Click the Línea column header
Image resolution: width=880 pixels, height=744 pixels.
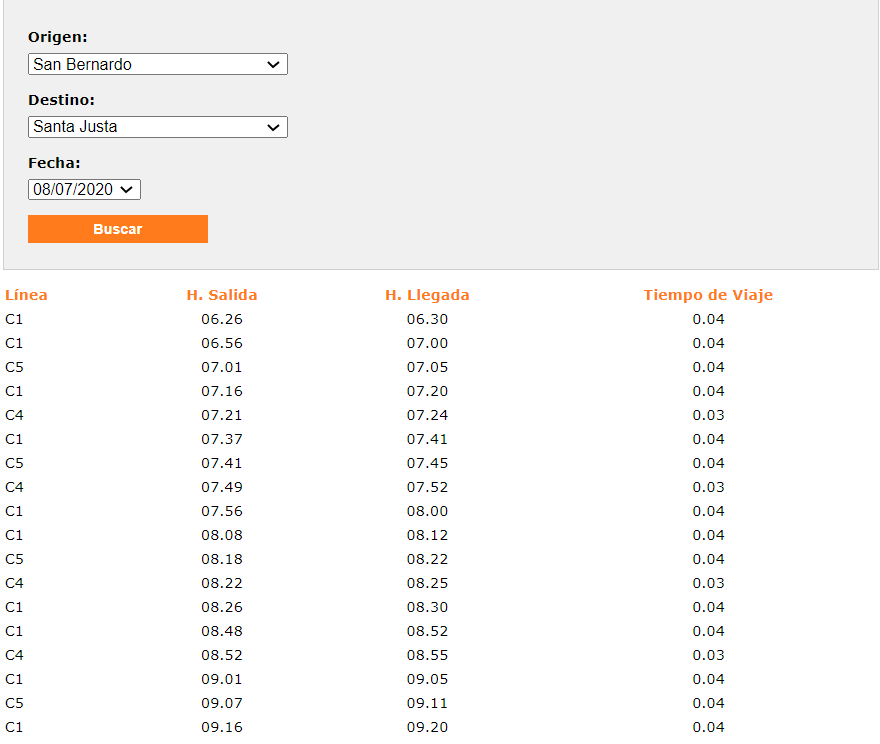26,295
